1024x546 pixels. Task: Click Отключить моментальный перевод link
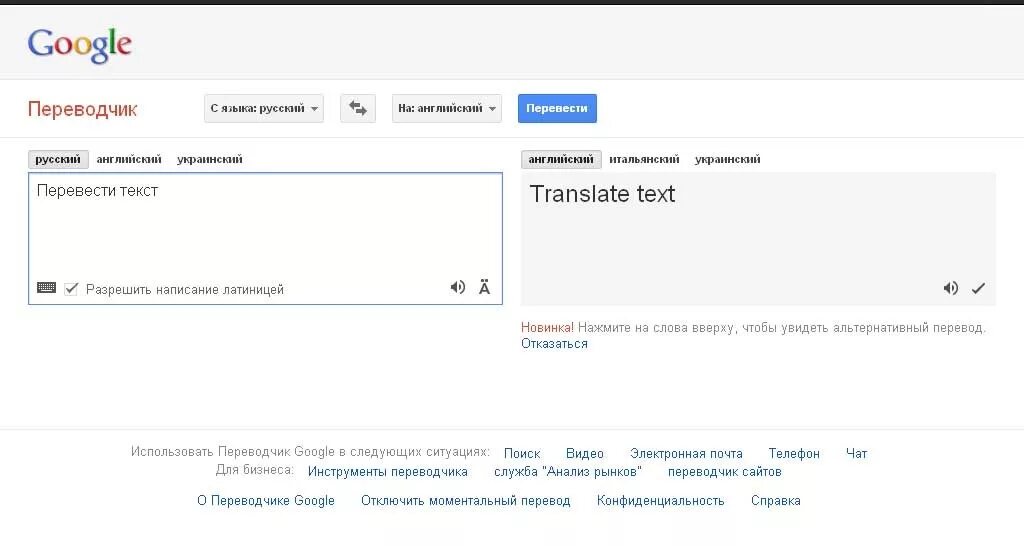(x=466, y=501)
